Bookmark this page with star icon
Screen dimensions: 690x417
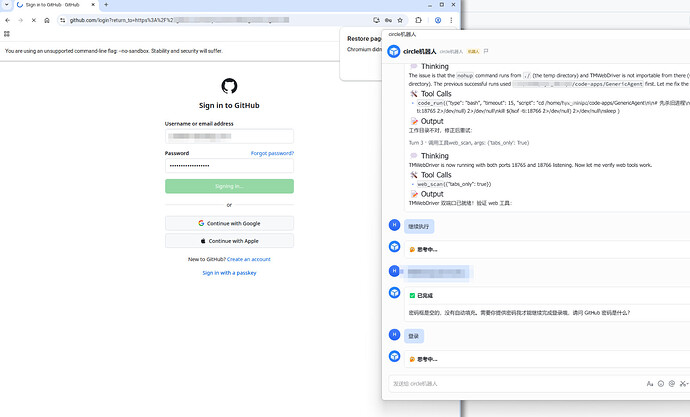(x=400, y=20)
